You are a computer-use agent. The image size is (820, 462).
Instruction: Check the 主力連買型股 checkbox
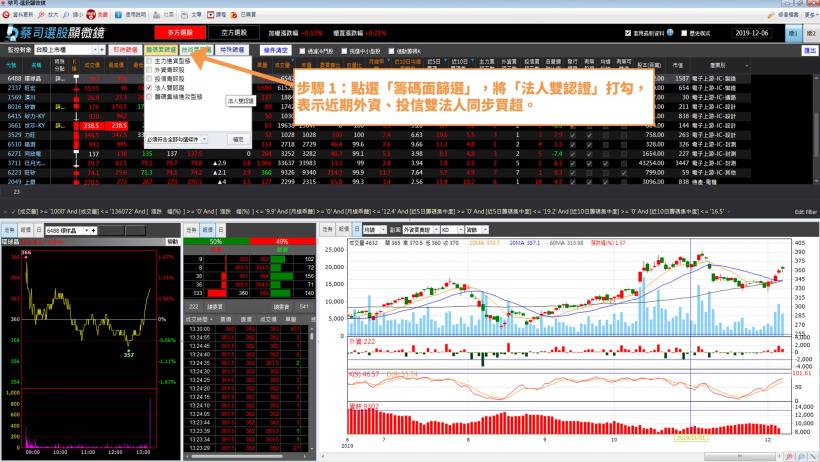coord(149,61)
